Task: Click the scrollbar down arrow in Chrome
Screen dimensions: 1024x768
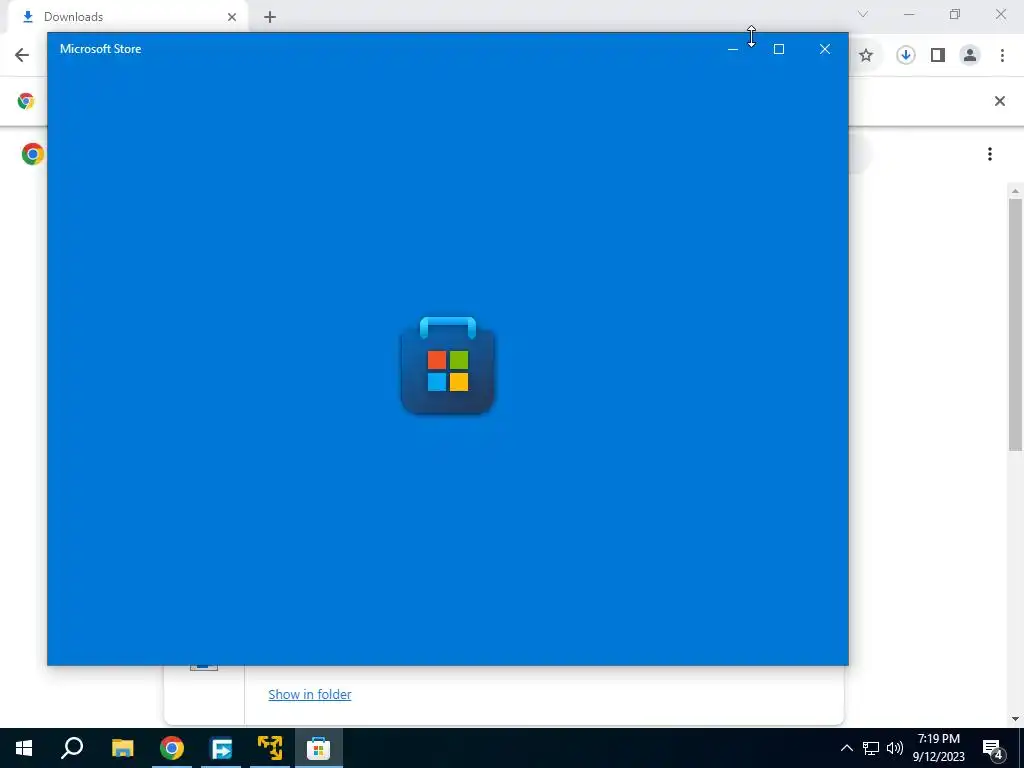Action: 1015,719
